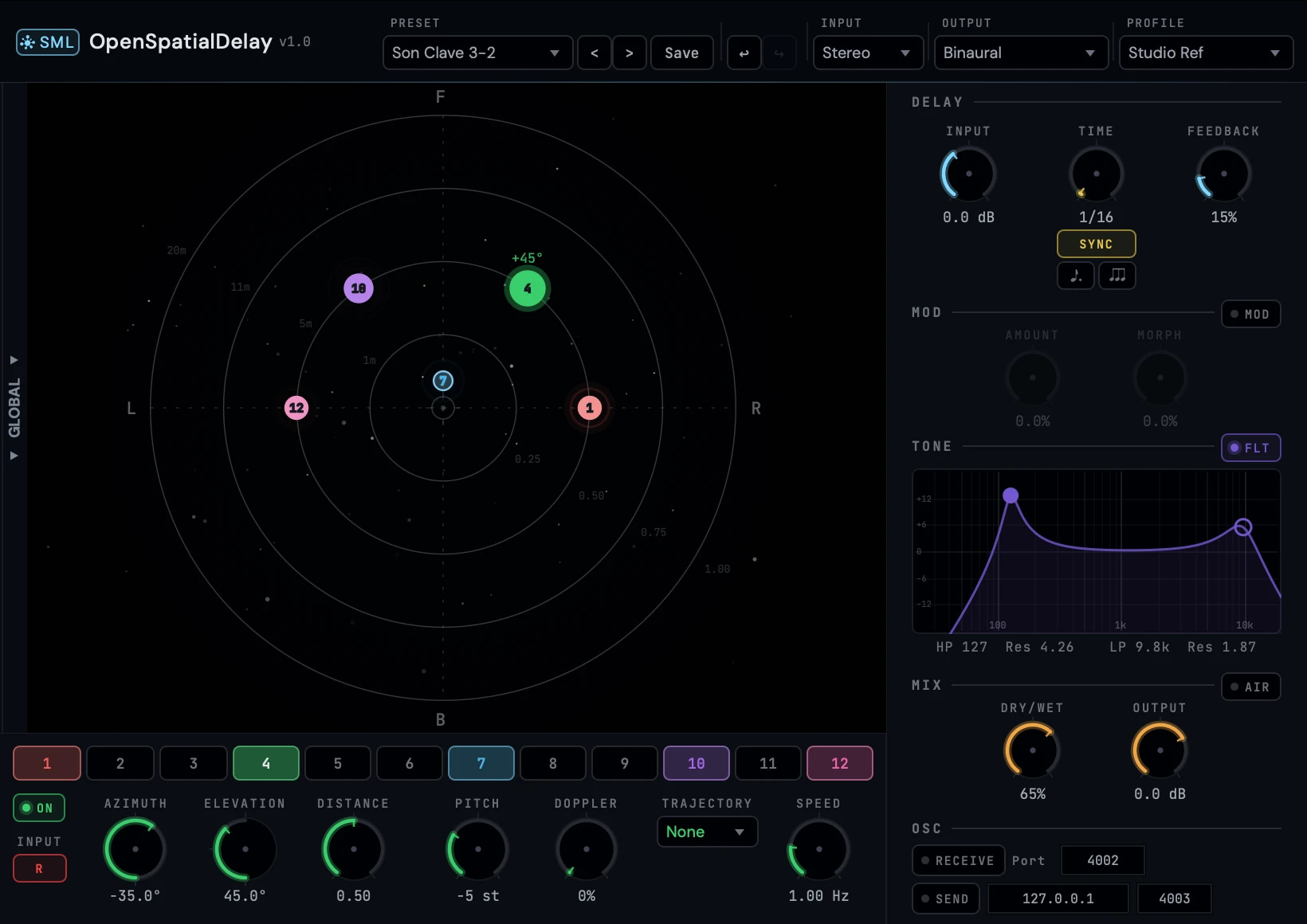Screen dimensions: 1307x924
Task: Select tap tab 9
Action: (625, 763)
